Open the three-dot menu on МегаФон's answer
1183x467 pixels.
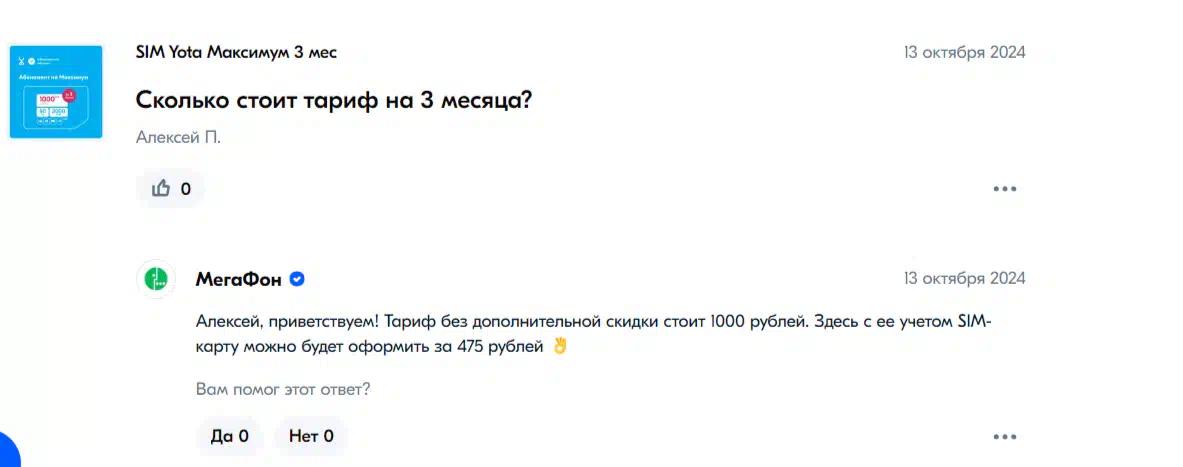(1004, 436)
